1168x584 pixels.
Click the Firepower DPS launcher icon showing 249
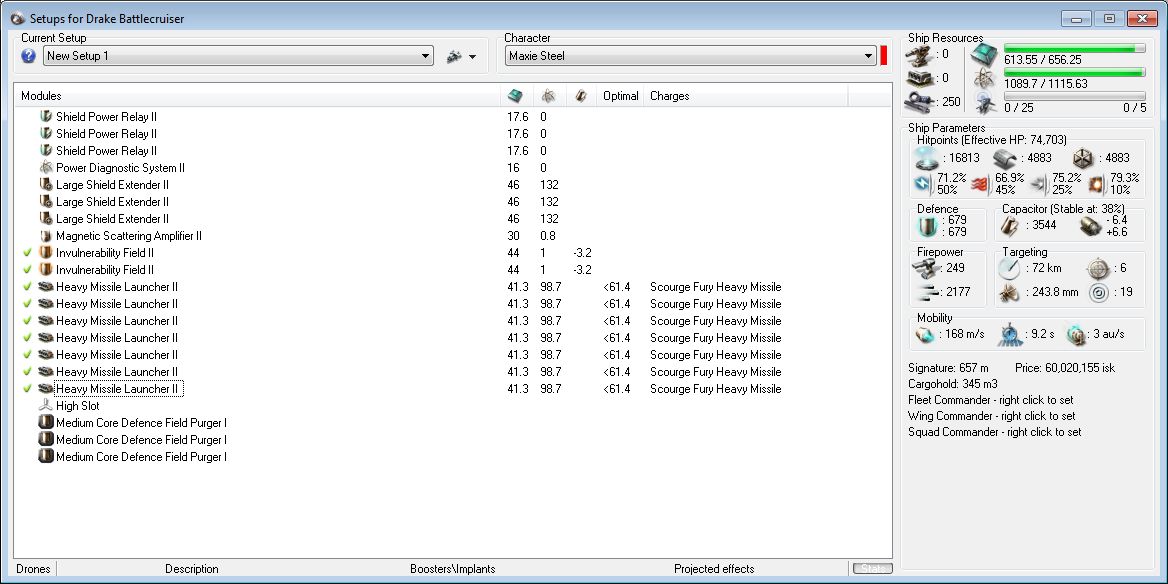click(926, 268)
